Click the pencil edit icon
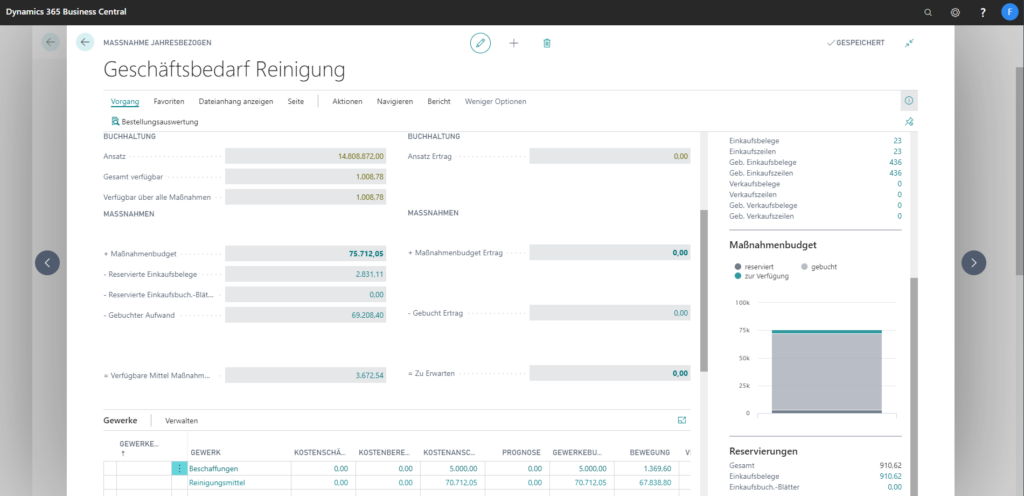Image resolution: width=1024 pixels, height=496 pixels. [x=480, y=43]
